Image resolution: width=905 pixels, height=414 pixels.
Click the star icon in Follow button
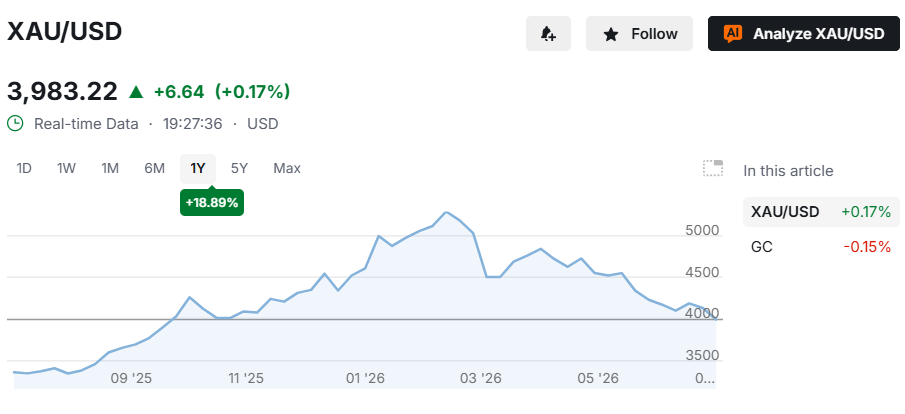[x=610, y=35]
